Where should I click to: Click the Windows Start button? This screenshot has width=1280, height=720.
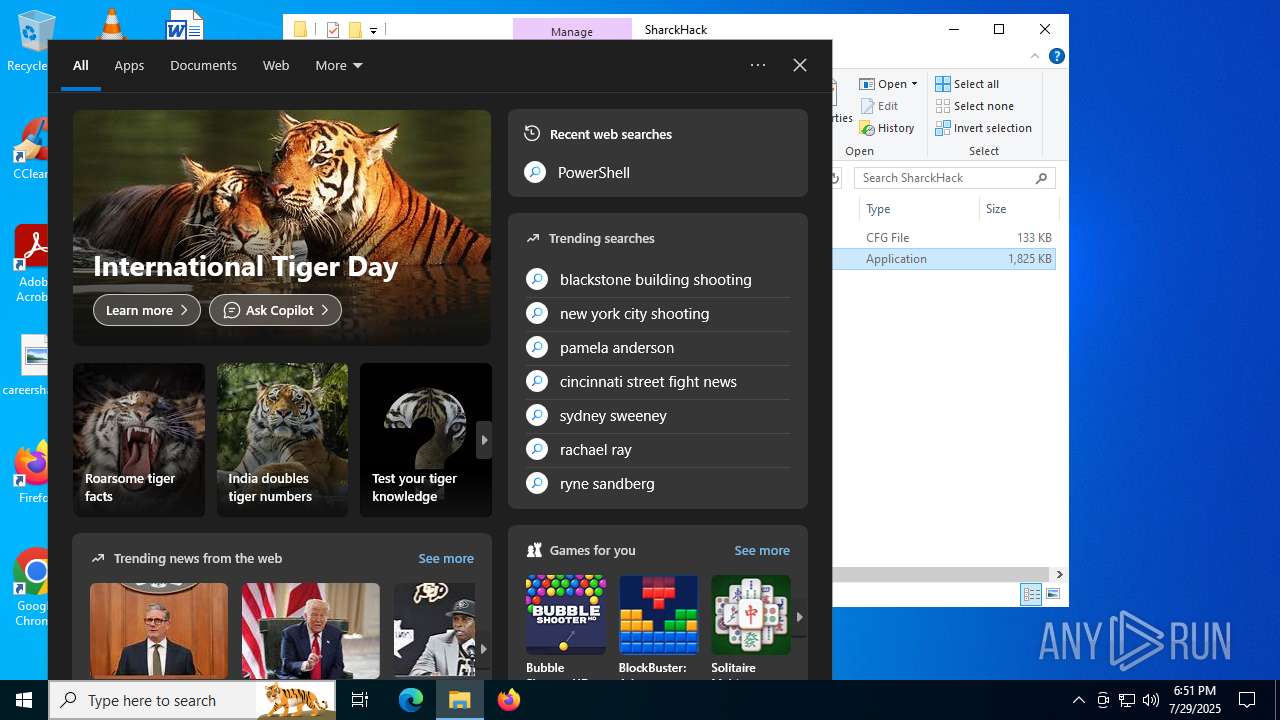[24, 700]
